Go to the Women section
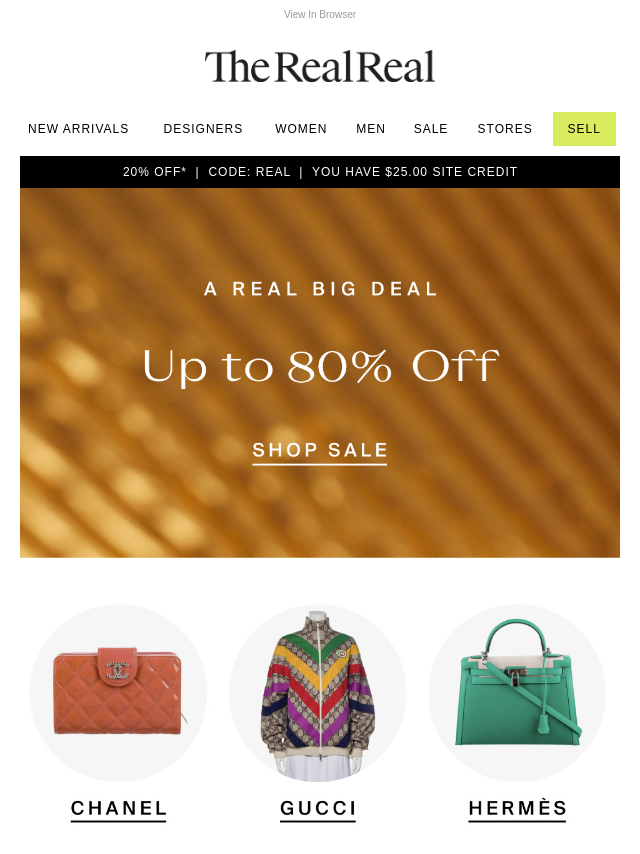 pyautogui.click(x=301, y=129)
